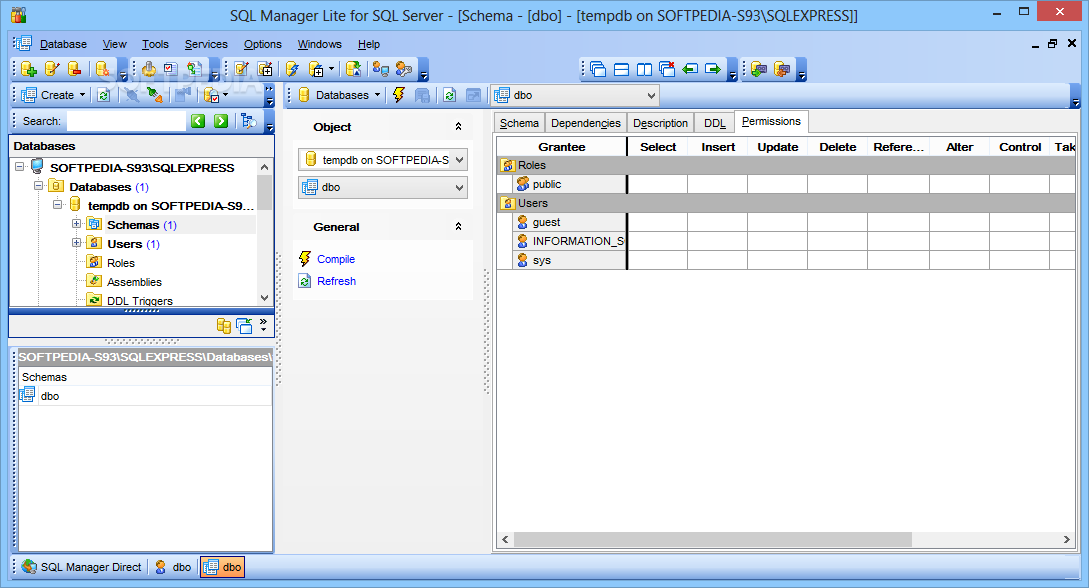Open the tempdb database dropdown in Object panel
The width and height of the screenshot is (1089, 588).
click(x=459, y=159)
